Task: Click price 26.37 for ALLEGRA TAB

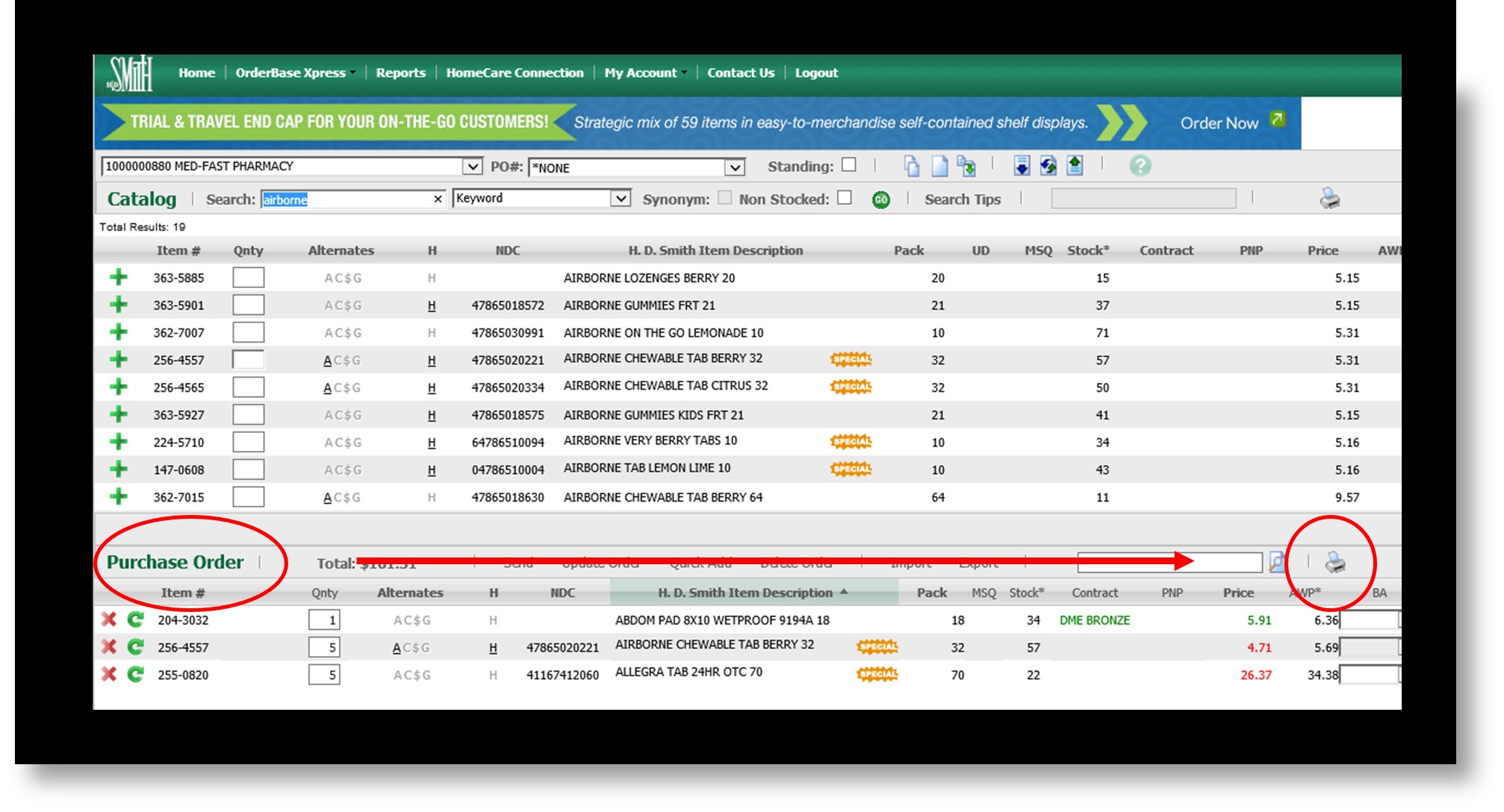Action: click(1256, 675)
